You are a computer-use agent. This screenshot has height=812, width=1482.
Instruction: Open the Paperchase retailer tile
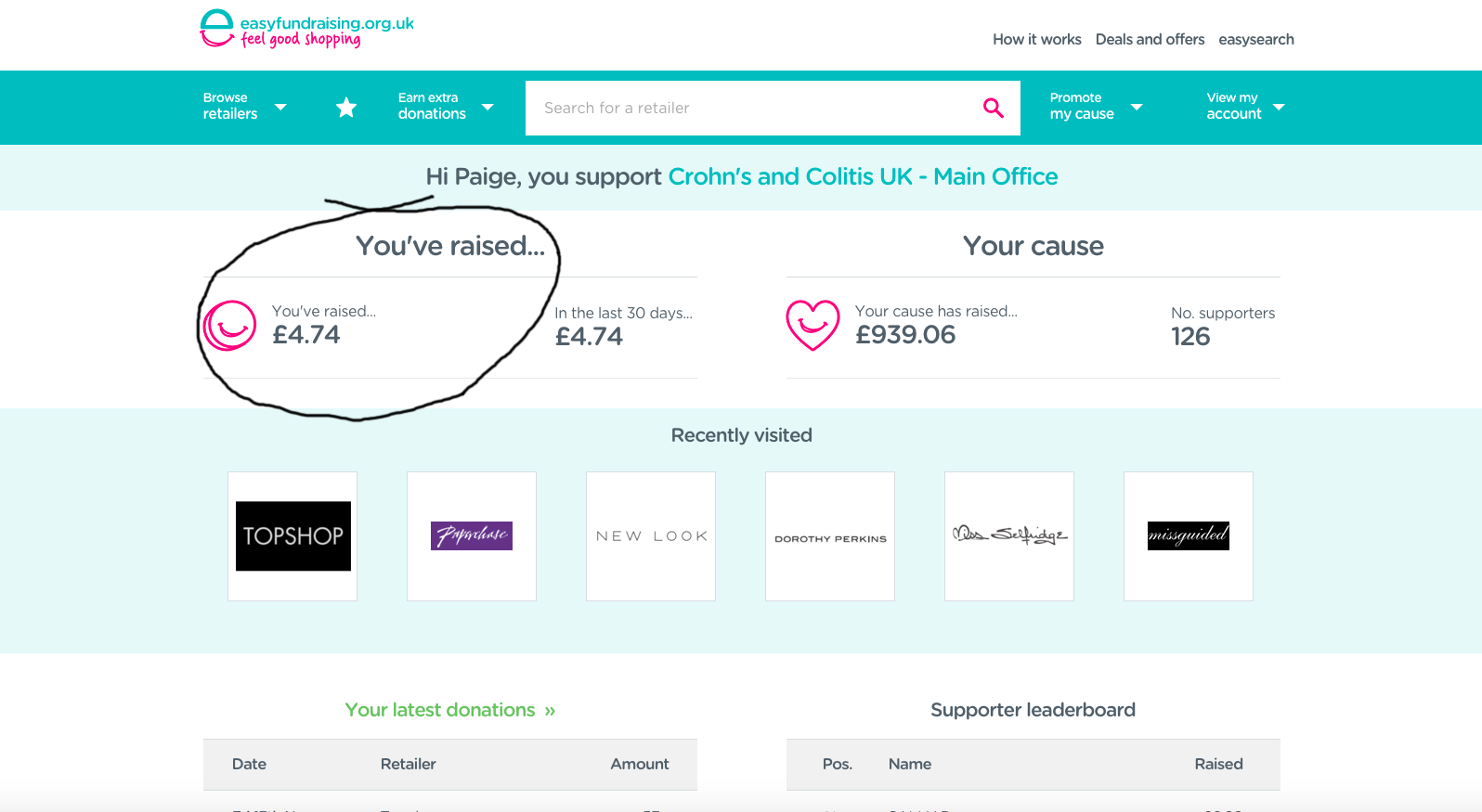click(x=472, y=536)
